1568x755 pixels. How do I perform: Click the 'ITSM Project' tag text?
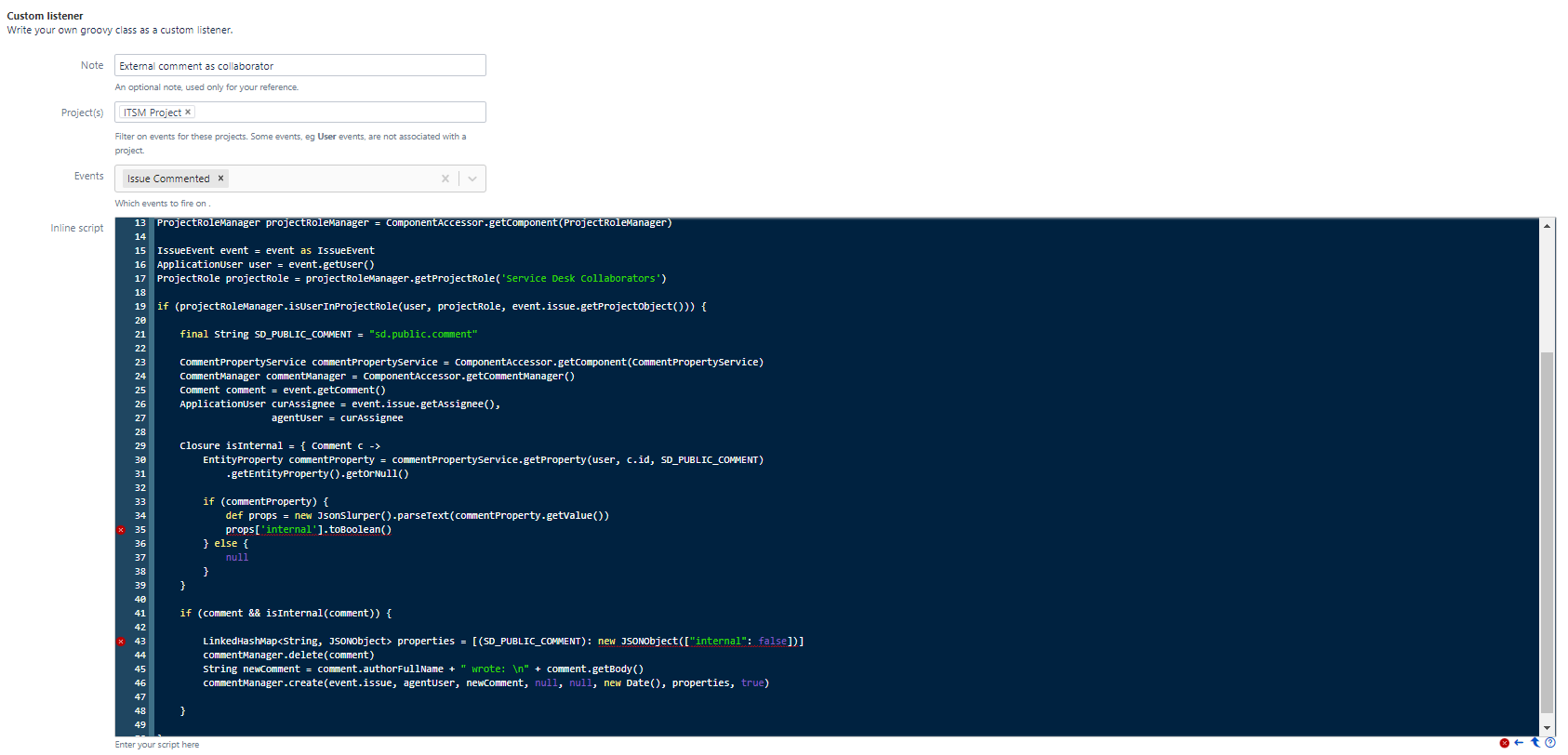click(153, 113)
